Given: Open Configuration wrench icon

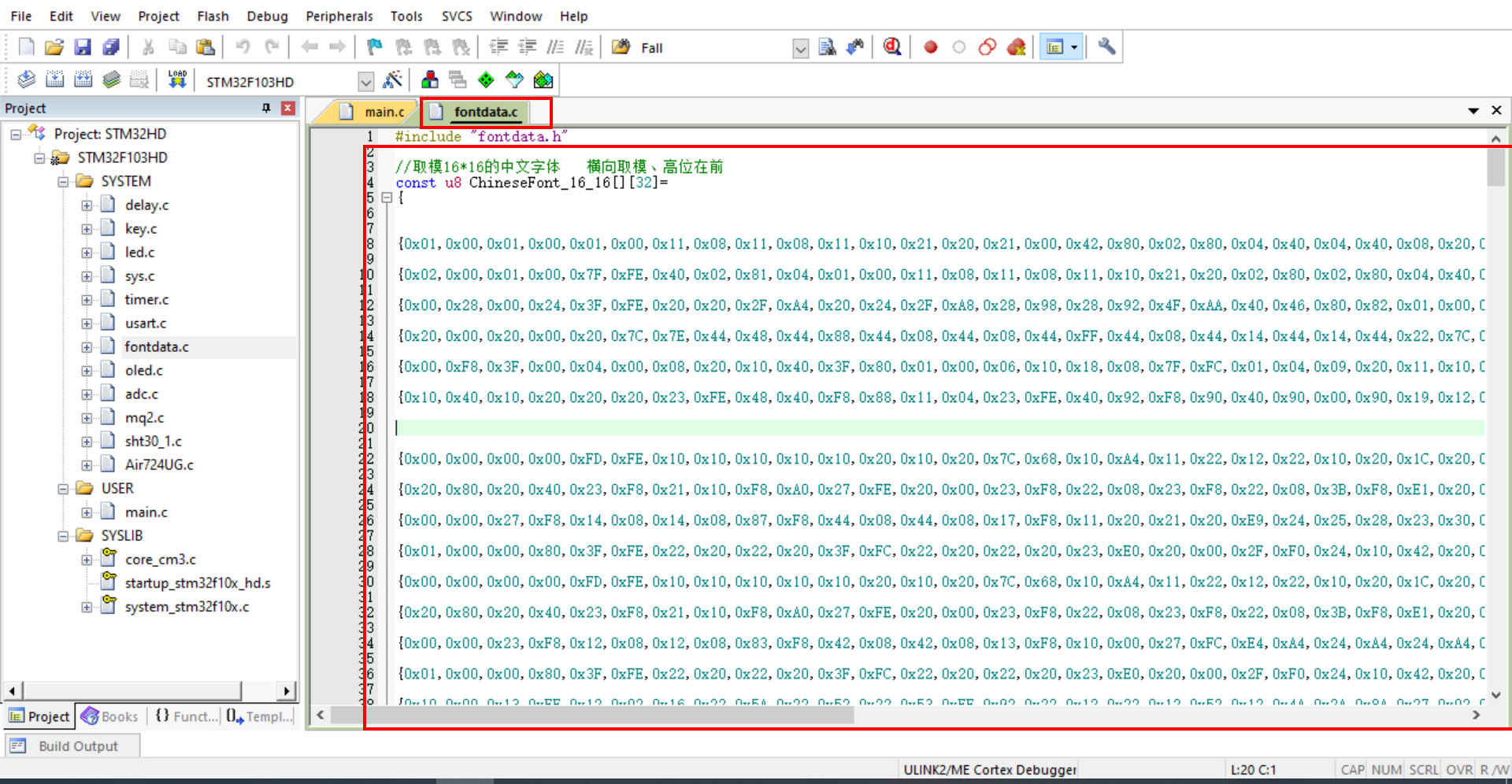Looking at the screenshot, I should coord(1106,47).
